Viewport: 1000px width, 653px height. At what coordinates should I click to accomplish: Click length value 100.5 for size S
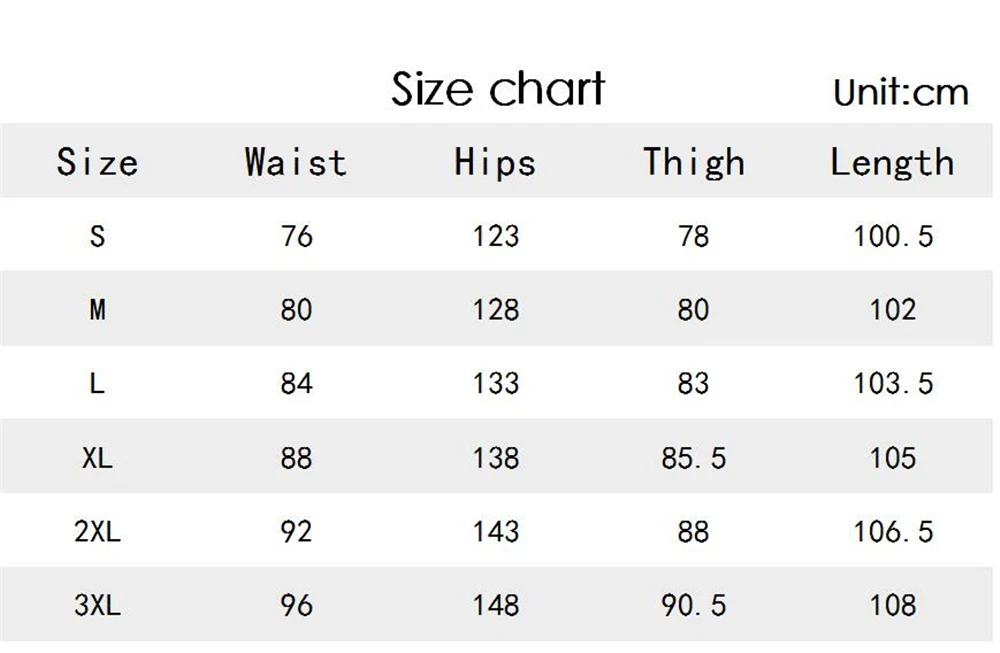coord(893,236)
